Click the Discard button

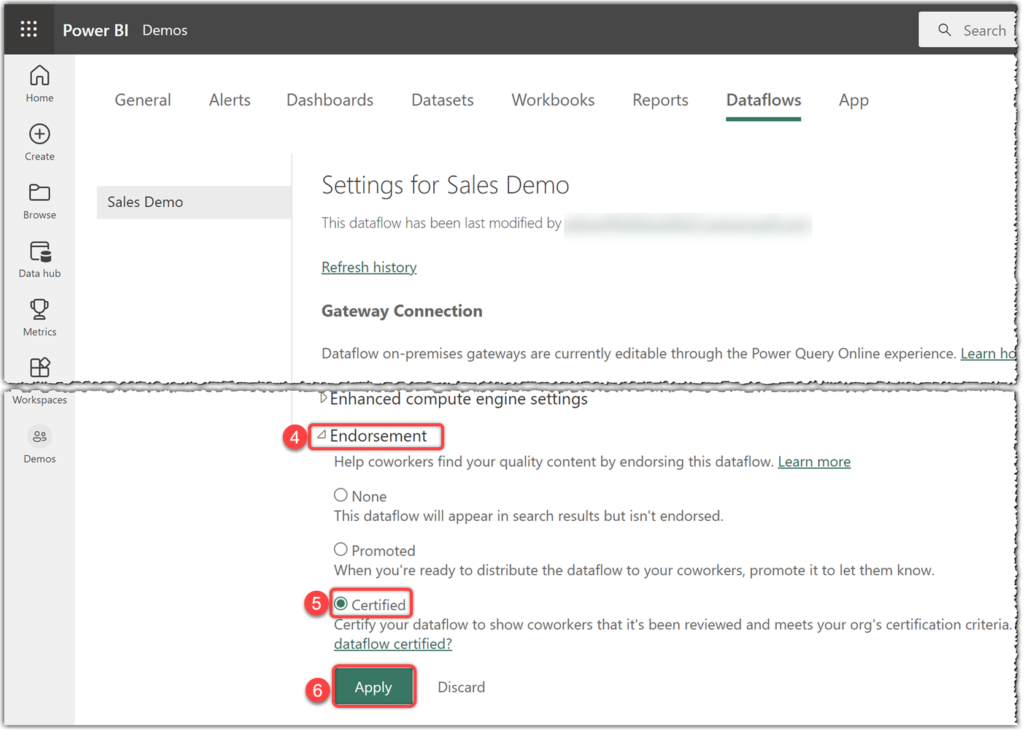(461, 687)
